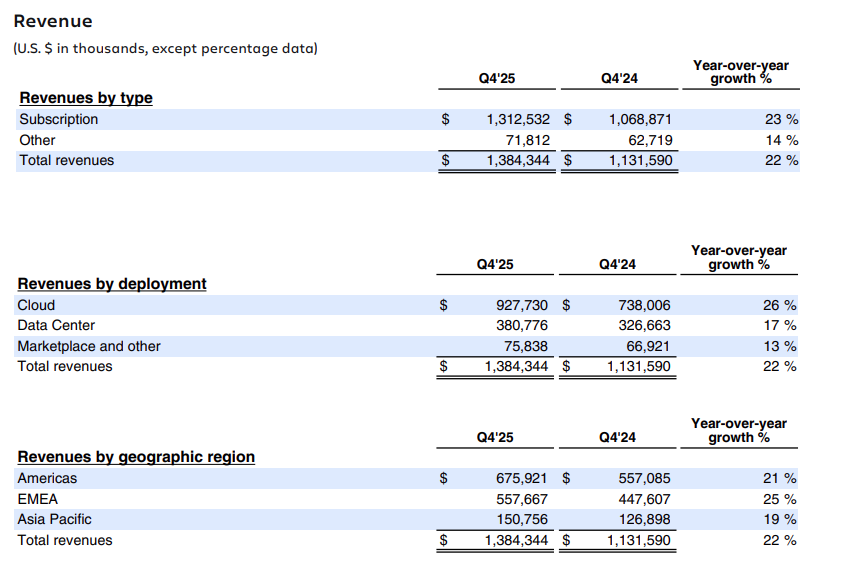Click the Revenues by geographic region header
Image resolution: width=847 pixels, height=576 pixels.
[x=136, y=457]
